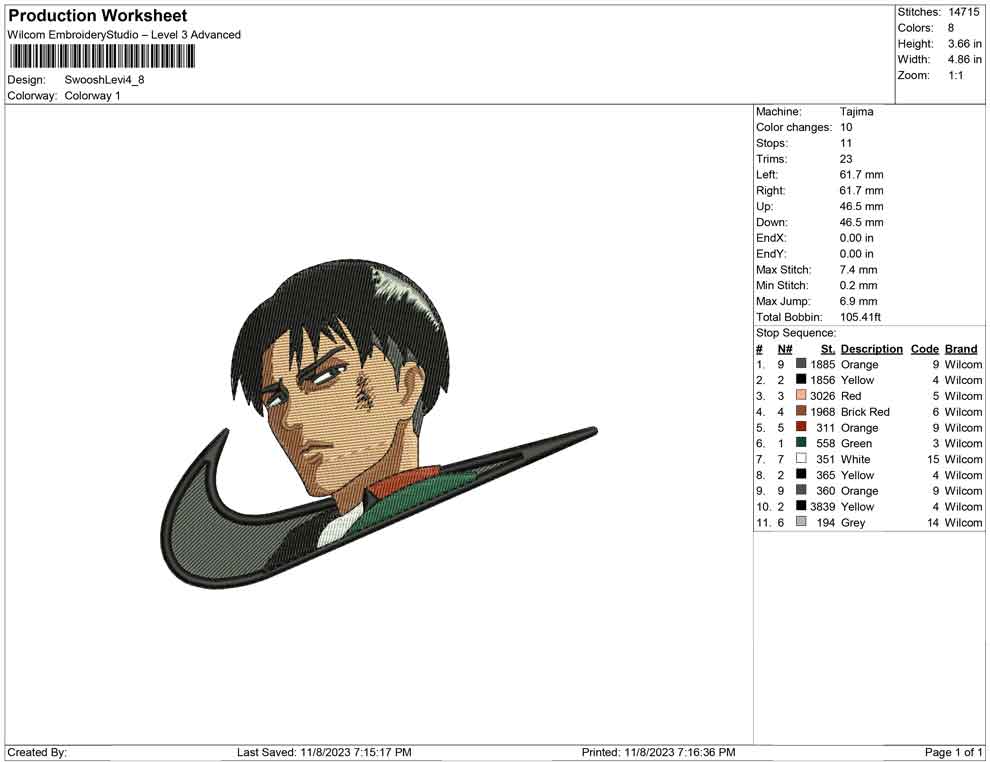Viewport: 990px width, 762px height.
Task: Click the 'Production Worksheet' heading
Action: tap(98, 15)
